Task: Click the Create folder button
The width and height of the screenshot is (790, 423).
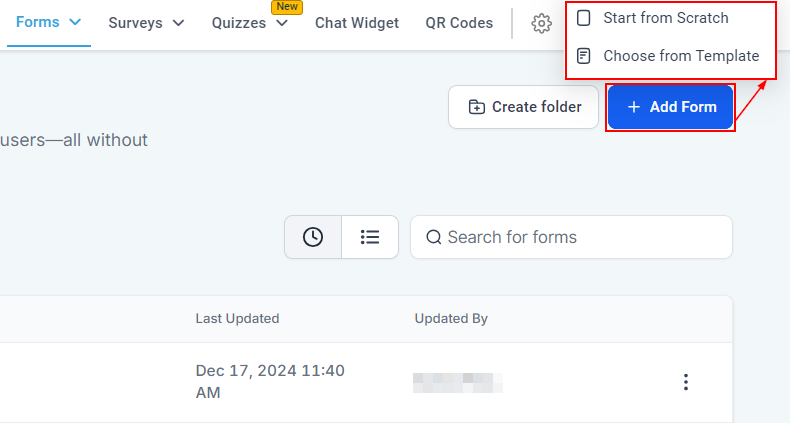Action: click(523, 107)
